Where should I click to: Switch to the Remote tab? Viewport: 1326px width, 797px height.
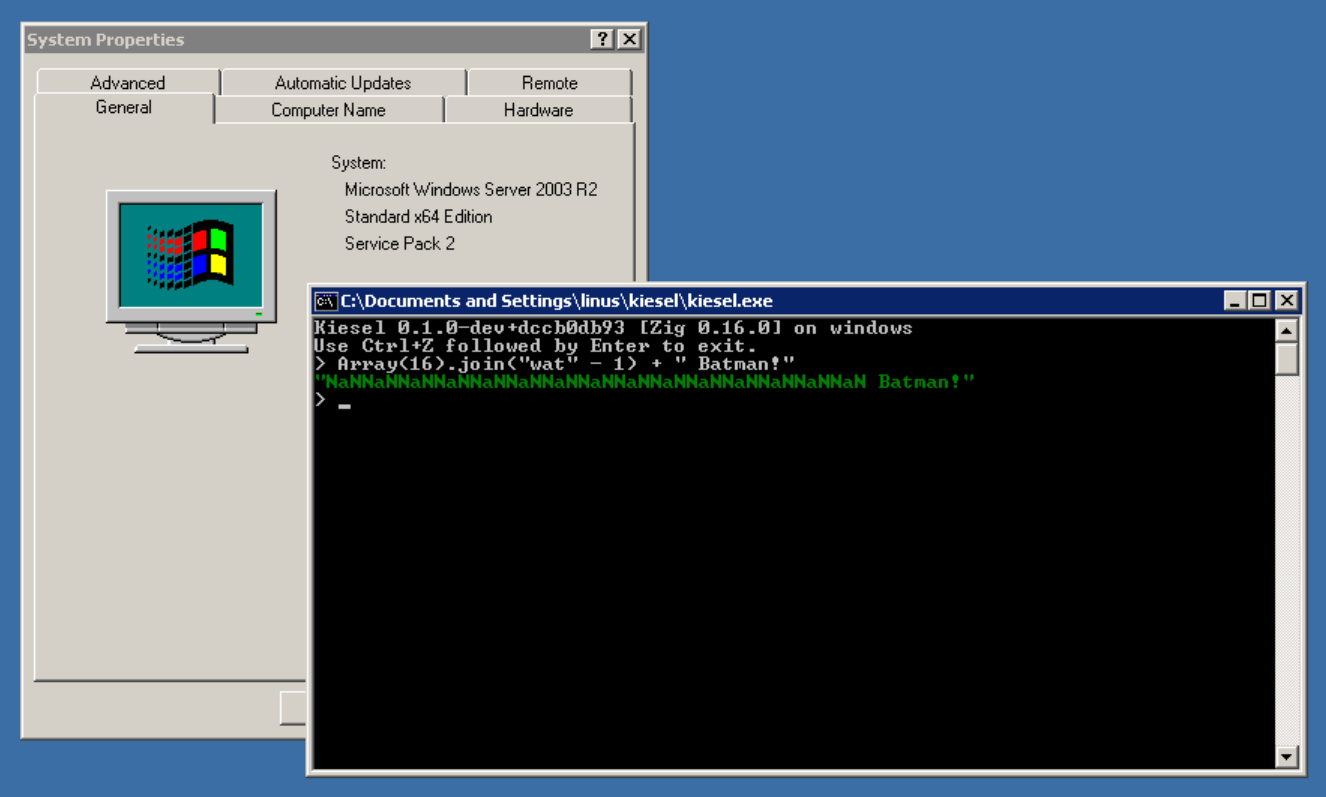550,82
